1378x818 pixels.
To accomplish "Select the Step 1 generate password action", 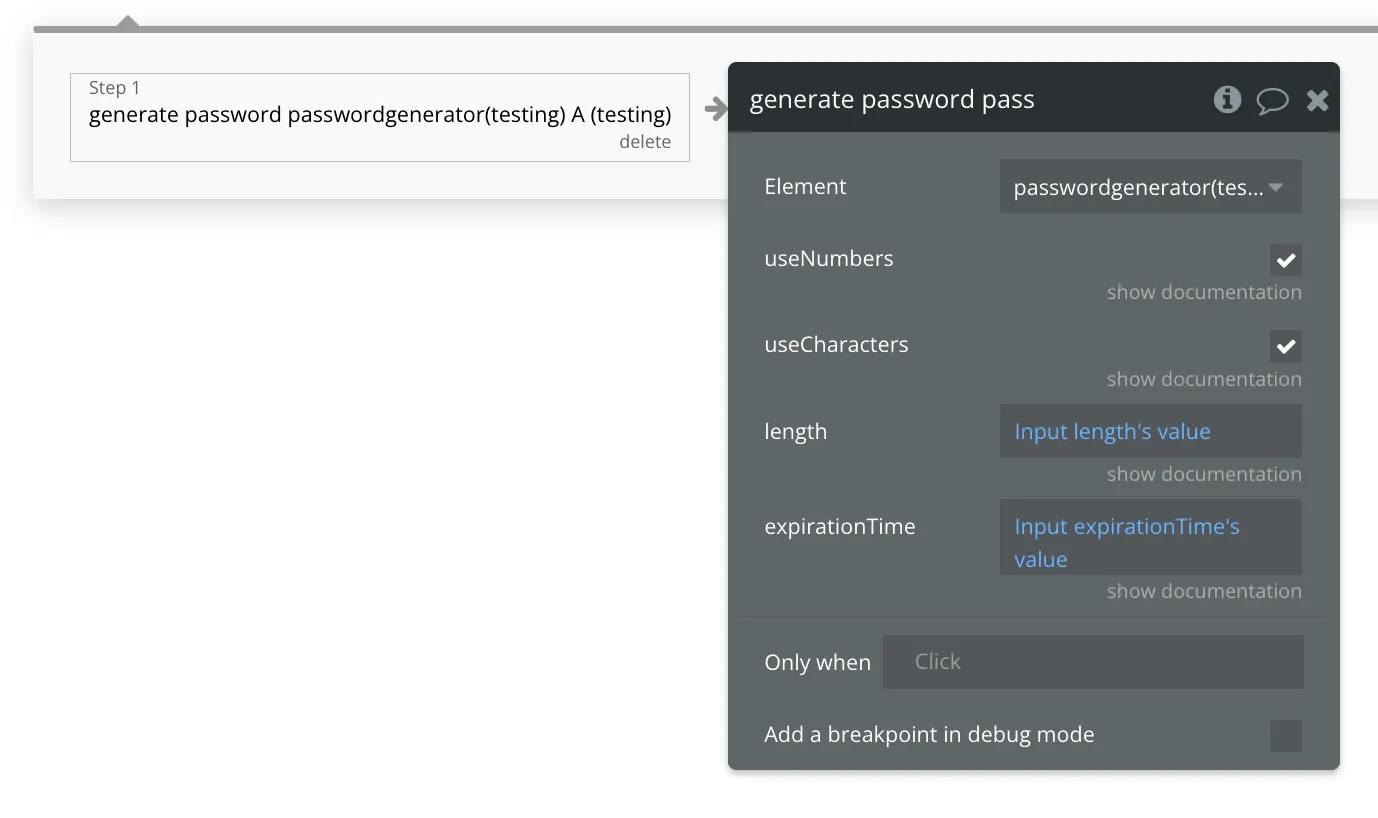I will pyautogui.click(x=379, y=115).
